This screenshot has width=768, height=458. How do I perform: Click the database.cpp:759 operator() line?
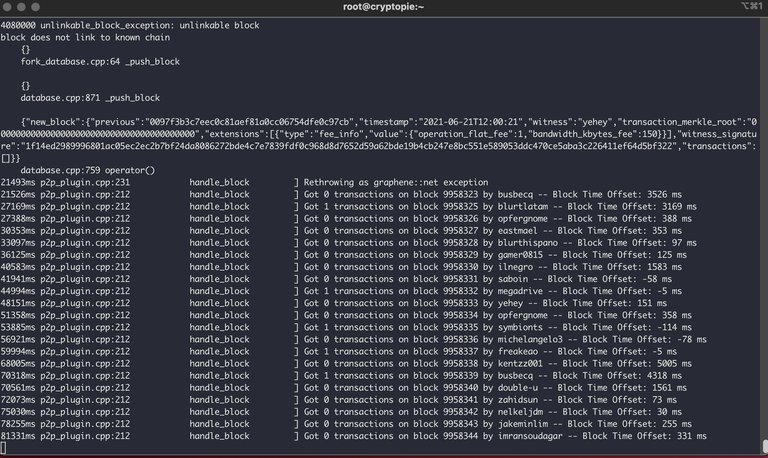point(88,170)
